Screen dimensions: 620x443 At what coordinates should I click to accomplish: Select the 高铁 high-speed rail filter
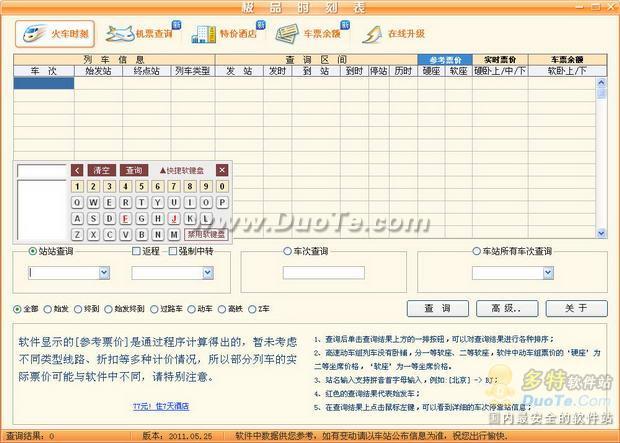[222, 309]
